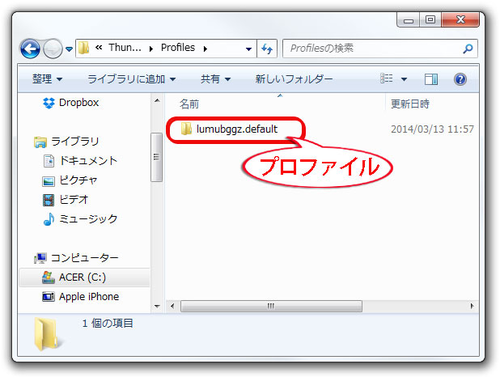The width and height of the screenshot is (500, 377).
Task: Click the large folder icon in details pane
Action: point(47,334)
